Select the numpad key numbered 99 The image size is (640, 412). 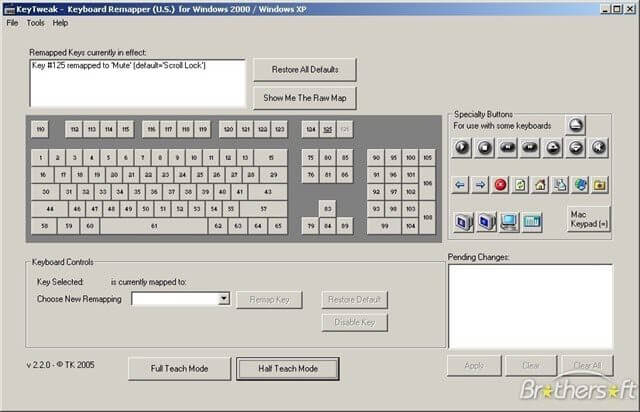pyautogui.click(x=384, y=226)
